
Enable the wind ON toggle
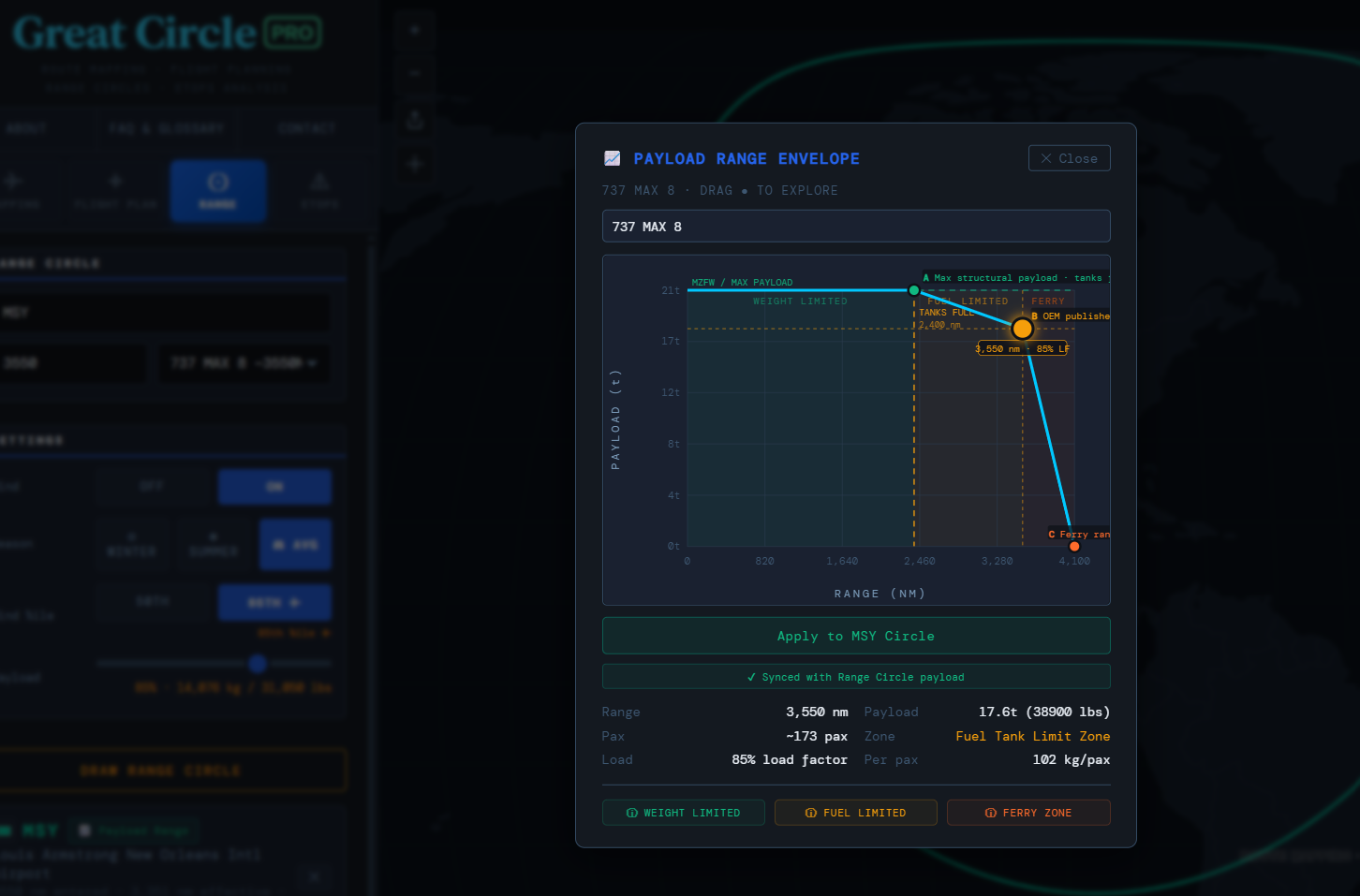pos(274,486)
